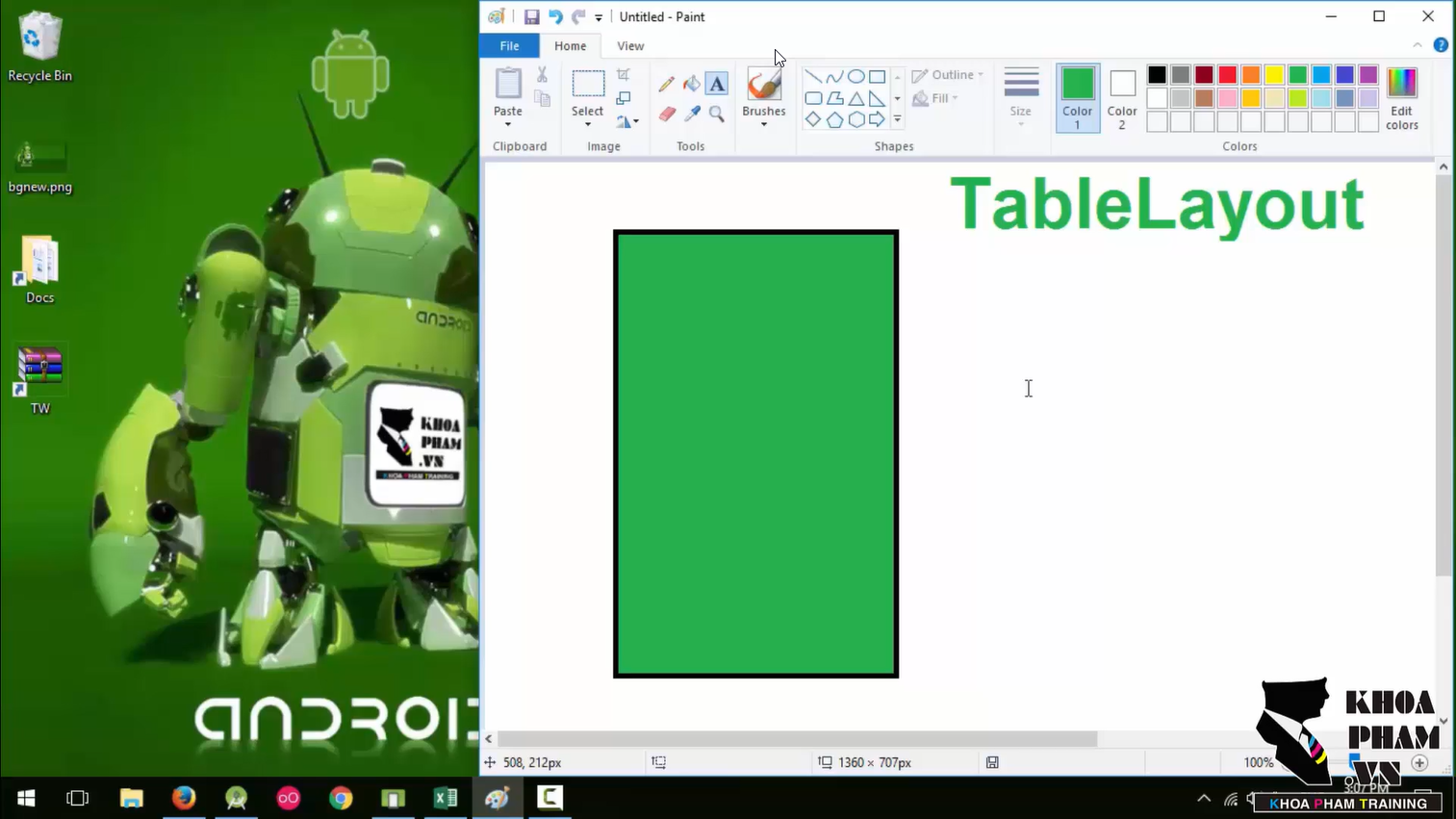This screenshot has width=1456, height=819.
Task: Click the Resize icon in Image group
Action: (624, 98)
